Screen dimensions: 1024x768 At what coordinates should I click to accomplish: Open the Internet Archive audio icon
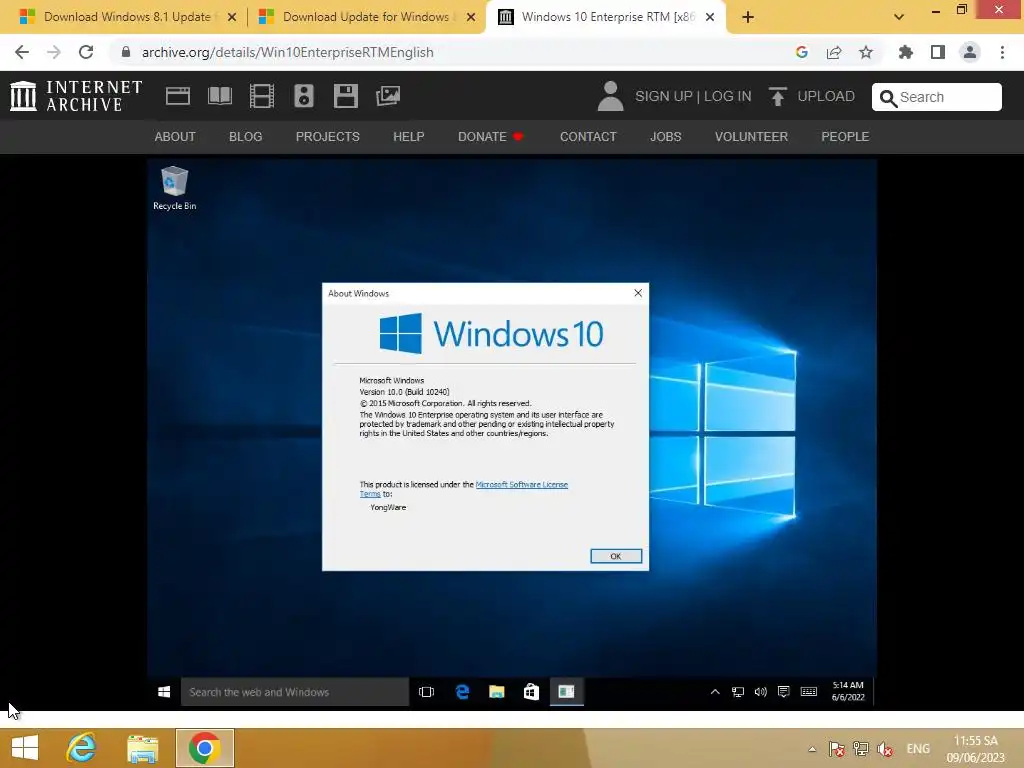coord(304,96)
